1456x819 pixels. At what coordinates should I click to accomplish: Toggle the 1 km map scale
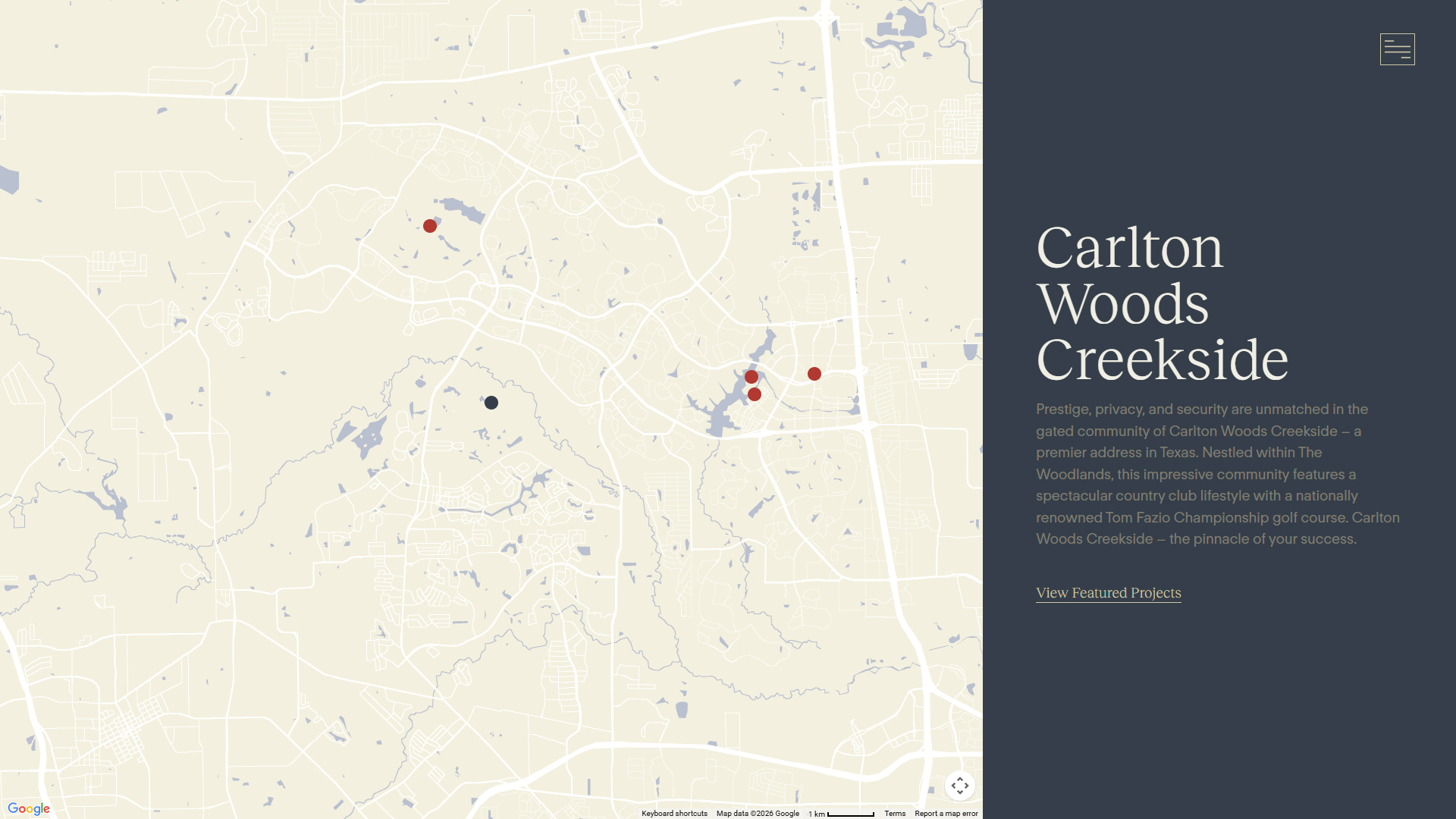[841, 814]
